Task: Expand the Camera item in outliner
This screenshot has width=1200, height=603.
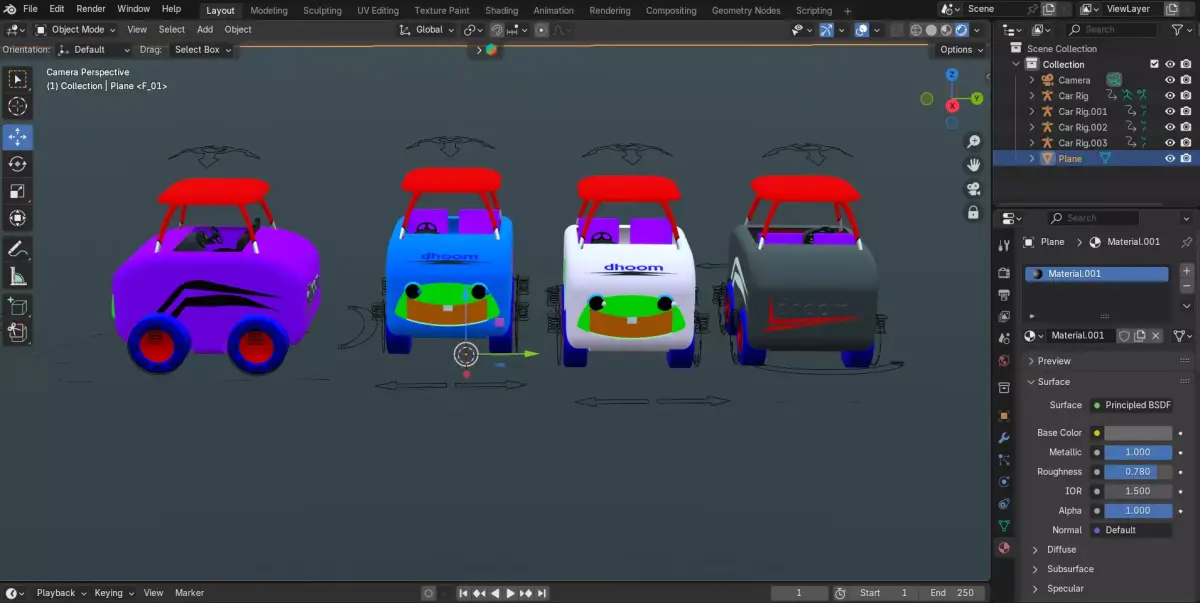Action: pos(1033,80)
